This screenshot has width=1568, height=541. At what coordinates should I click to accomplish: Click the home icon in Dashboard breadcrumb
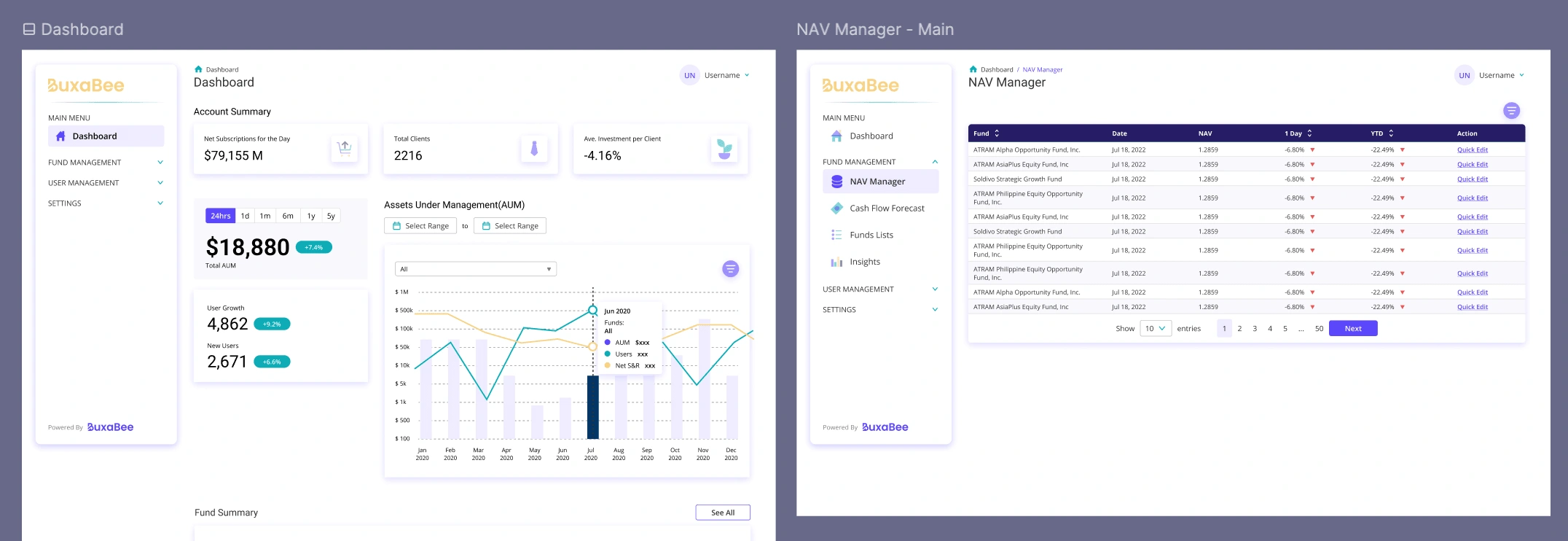198,69
